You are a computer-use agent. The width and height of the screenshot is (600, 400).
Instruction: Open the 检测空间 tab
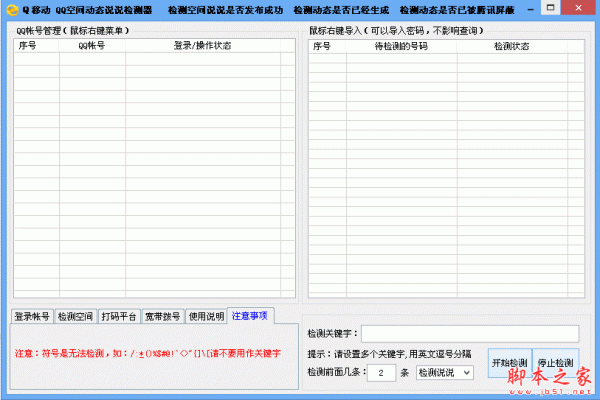click(x=75, y=317)
